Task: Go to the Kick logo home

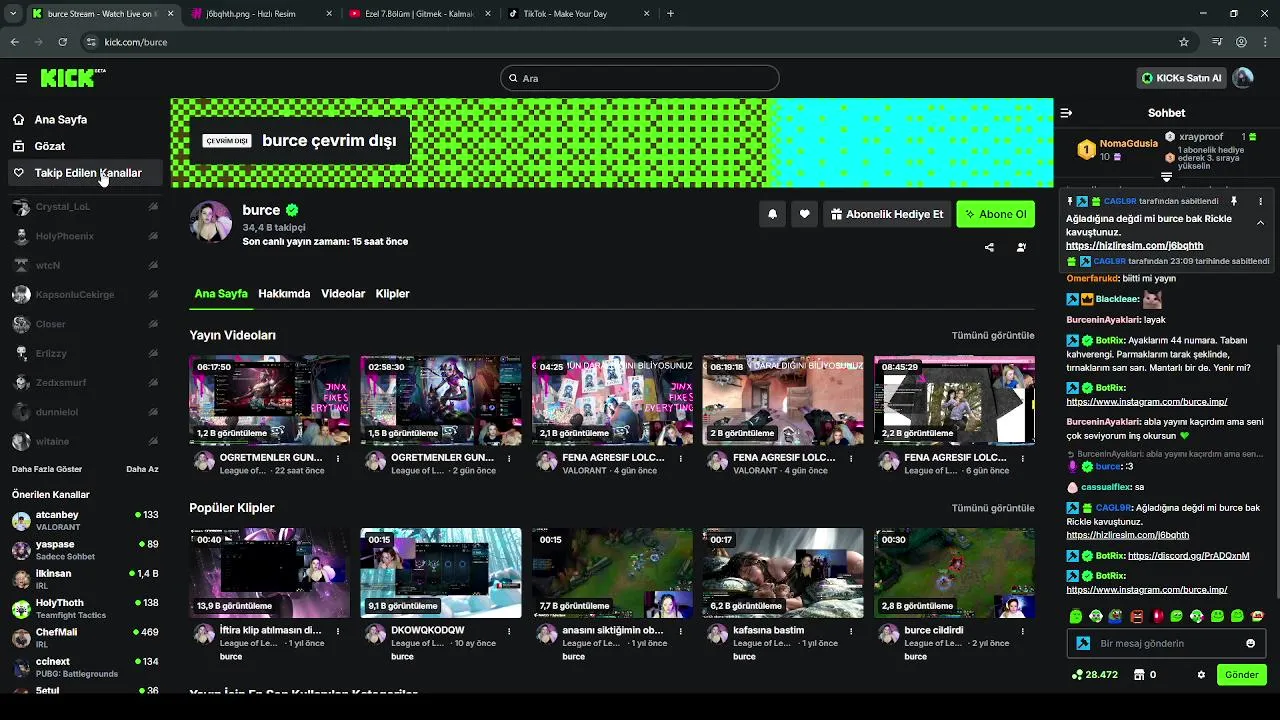Action: coord(72,77)
